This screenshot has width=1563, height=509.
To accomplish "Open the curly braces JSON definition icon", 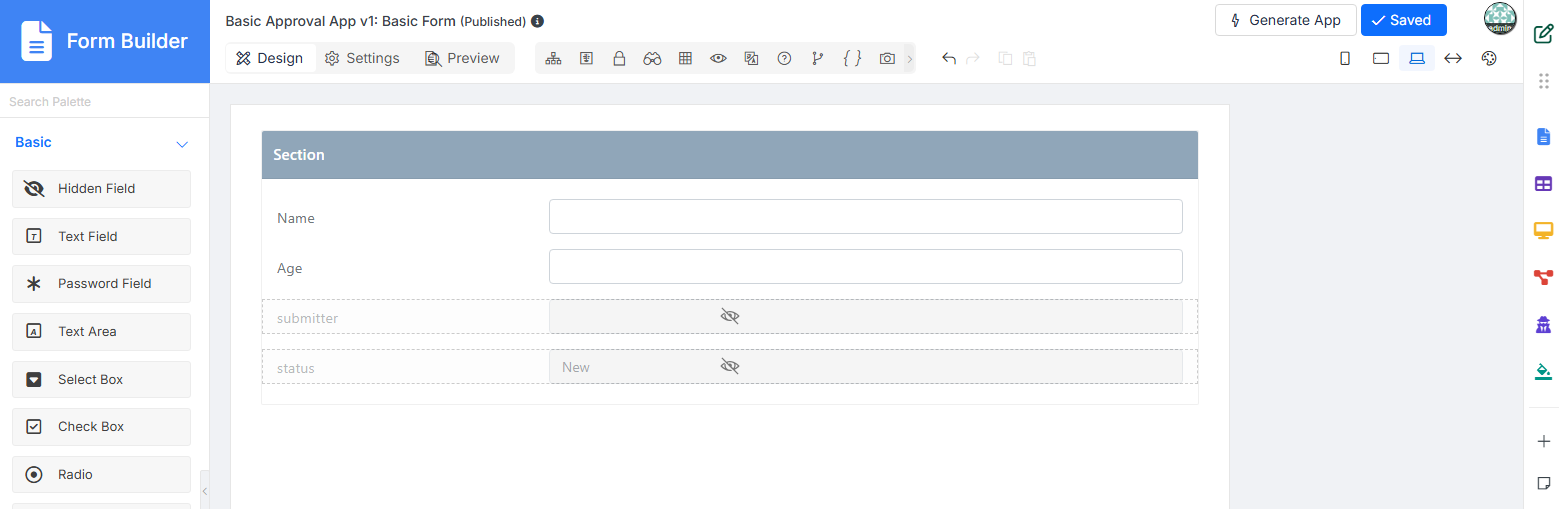I will (x=852, y=58).
